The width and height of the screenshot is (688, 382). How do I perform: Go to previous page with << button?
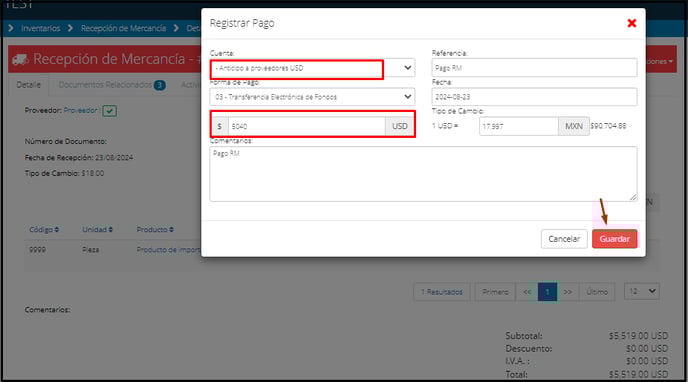point(527,292)
